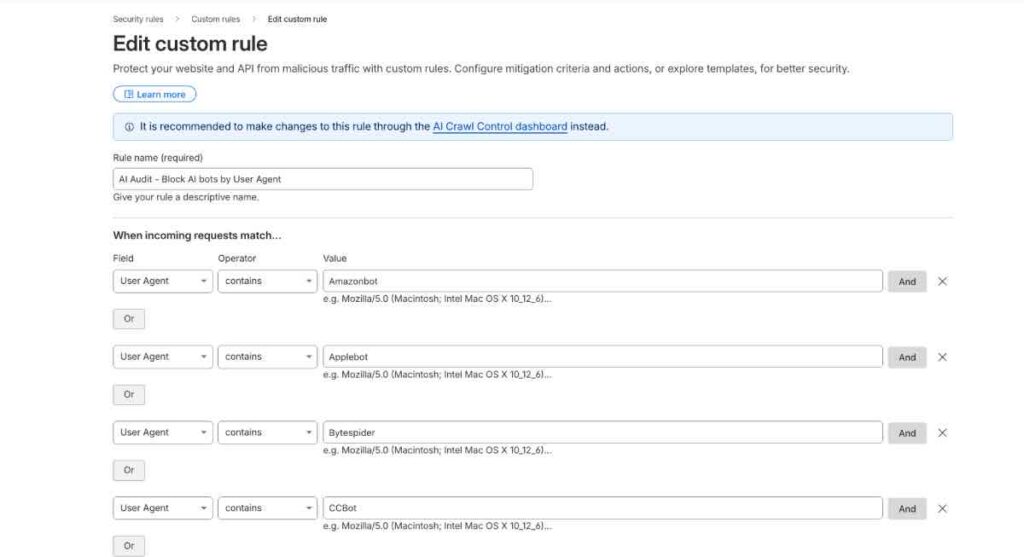The height and width of the screenshot is (557, 1024).
Task: Open the Operator dropdown for Applebot row
Action: click(x=267, y=357)
